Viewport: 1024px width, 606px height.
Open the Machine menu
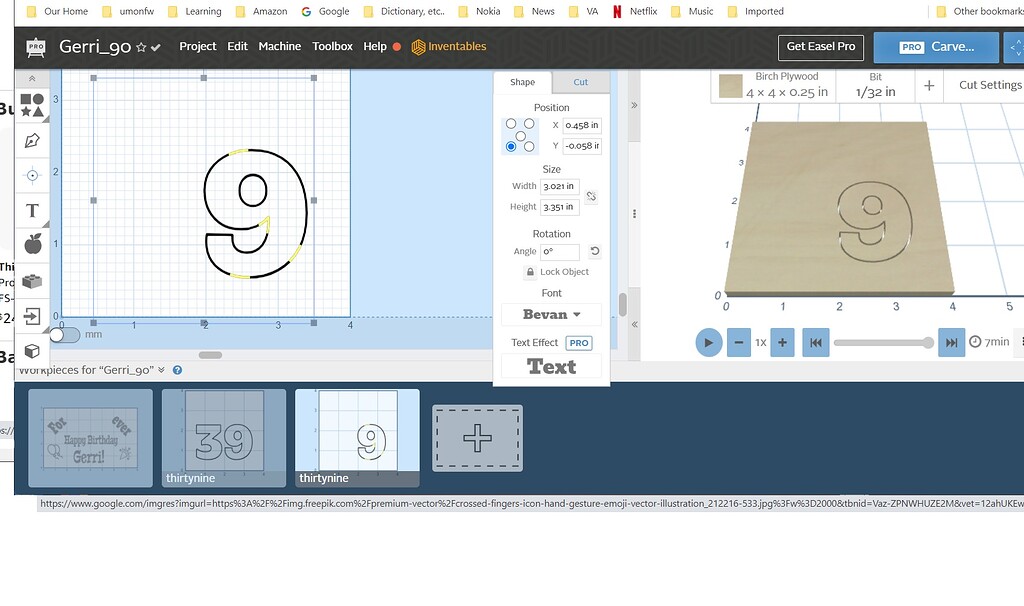point(280,46)
